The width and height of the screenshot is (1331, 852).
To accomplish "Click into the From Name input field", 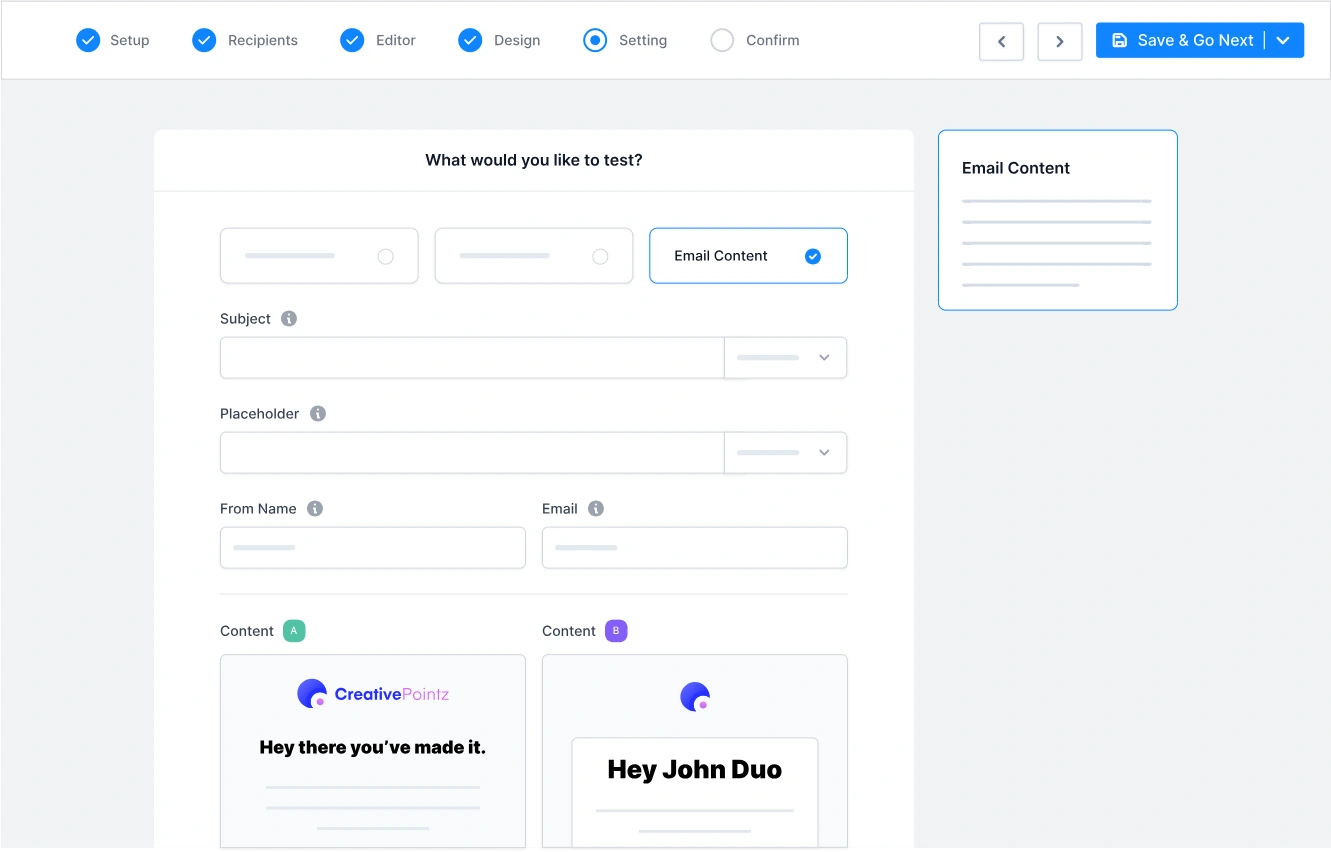I will coord(373,548).
